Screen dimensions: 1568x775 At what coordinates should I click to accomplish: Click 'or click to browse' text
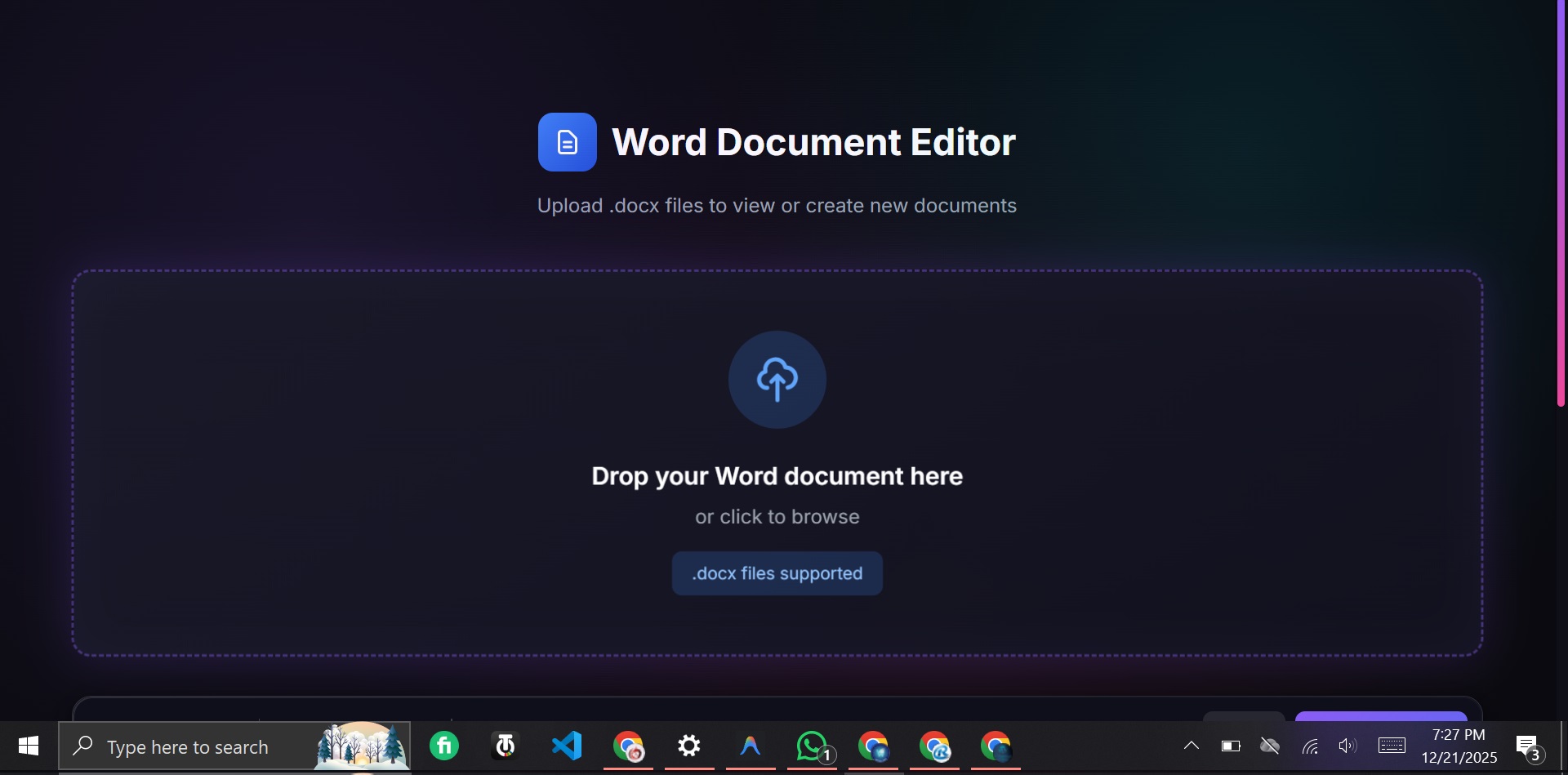click(x=777, y=517)
